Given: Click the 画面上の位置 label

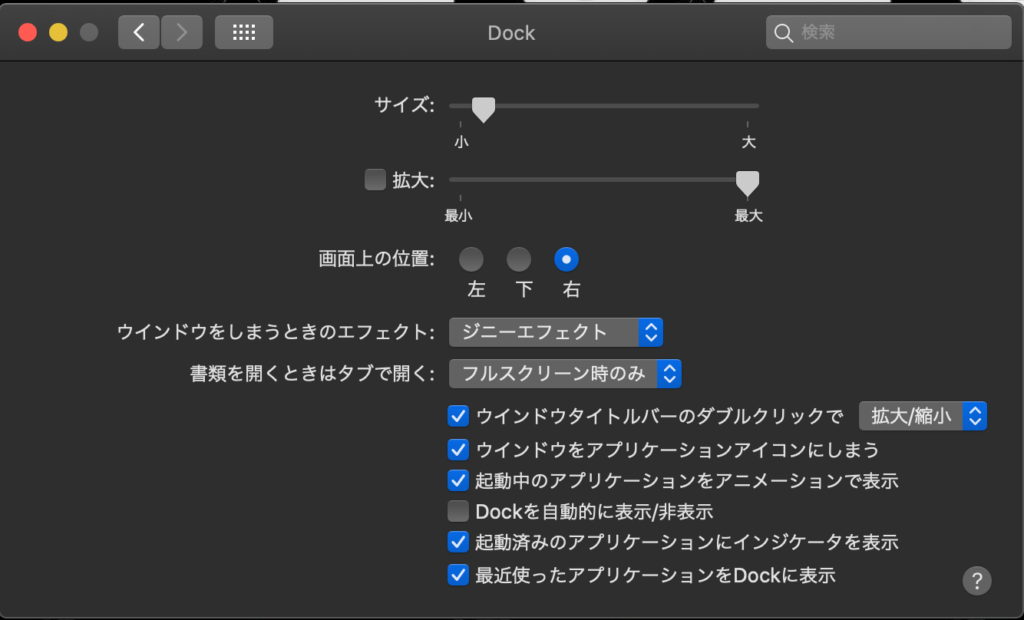Looking at the screenshot, I should tap(377, 259).
